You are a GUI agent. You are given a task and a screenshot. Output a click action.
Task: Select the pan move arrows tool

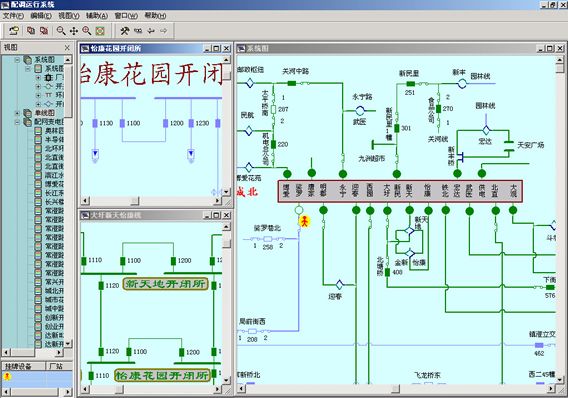click(74, 31)
